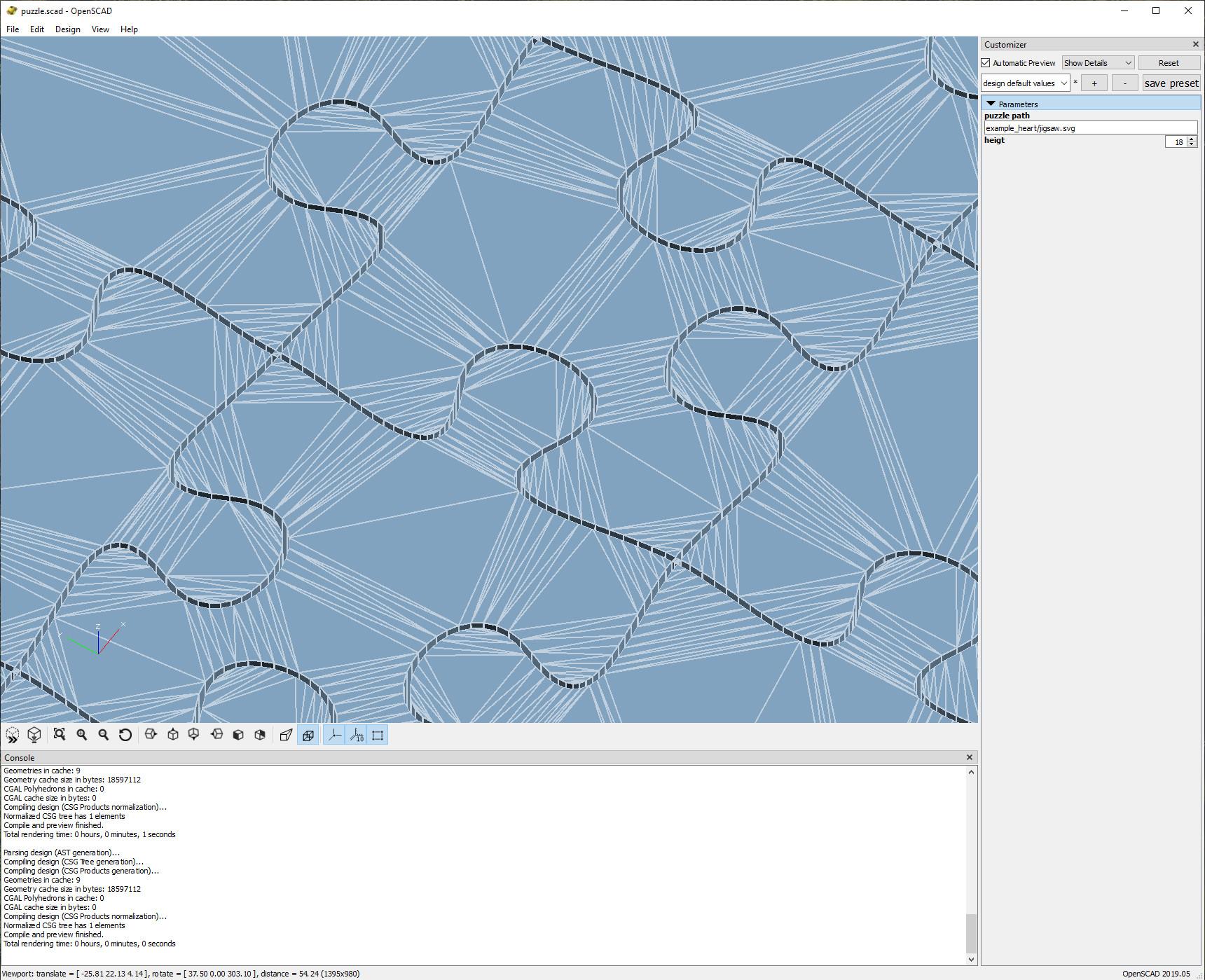Select the Zoom In tool
The image size is (1205, 980).
point(81,735)
